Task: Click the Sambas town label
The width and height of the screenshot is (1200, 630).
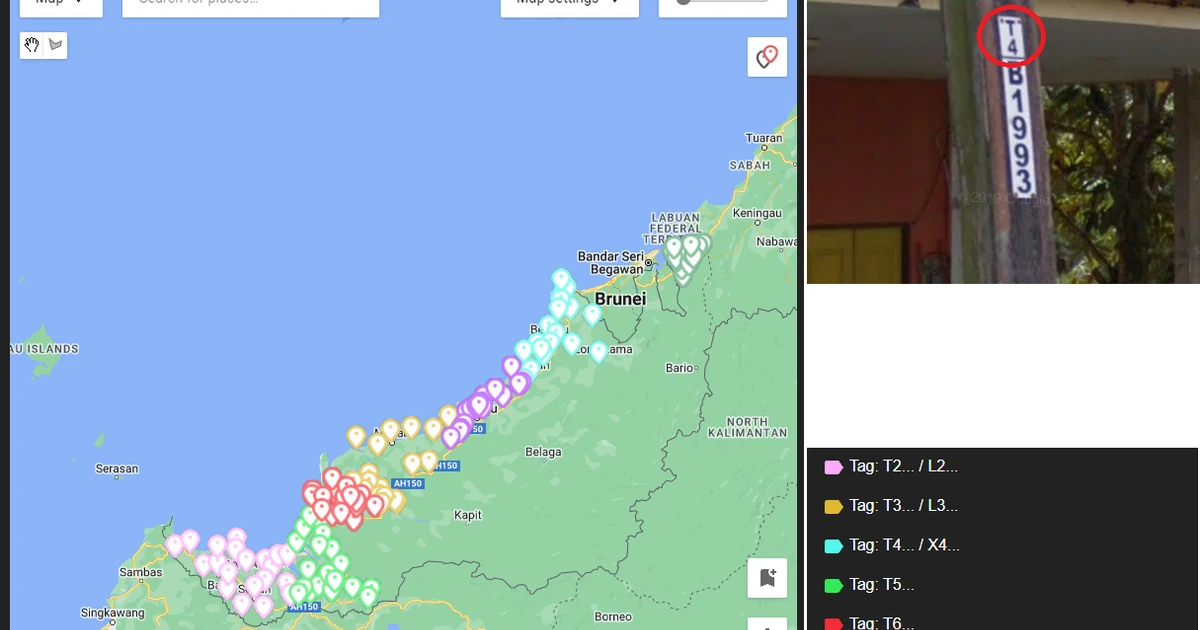Action: tap(140, 572)
